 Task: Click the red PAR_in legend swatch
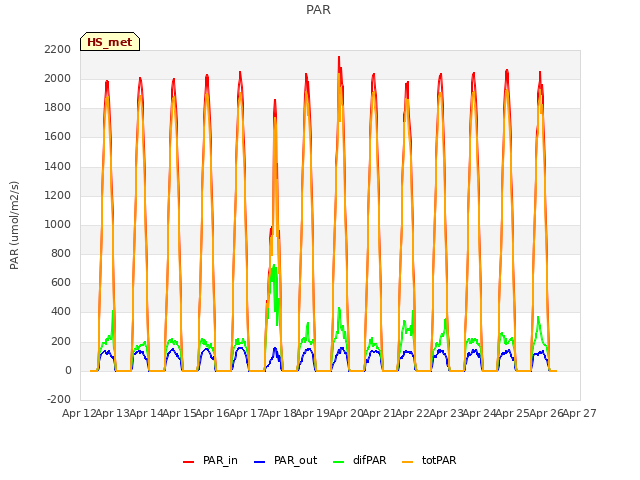tap(188, 462)
